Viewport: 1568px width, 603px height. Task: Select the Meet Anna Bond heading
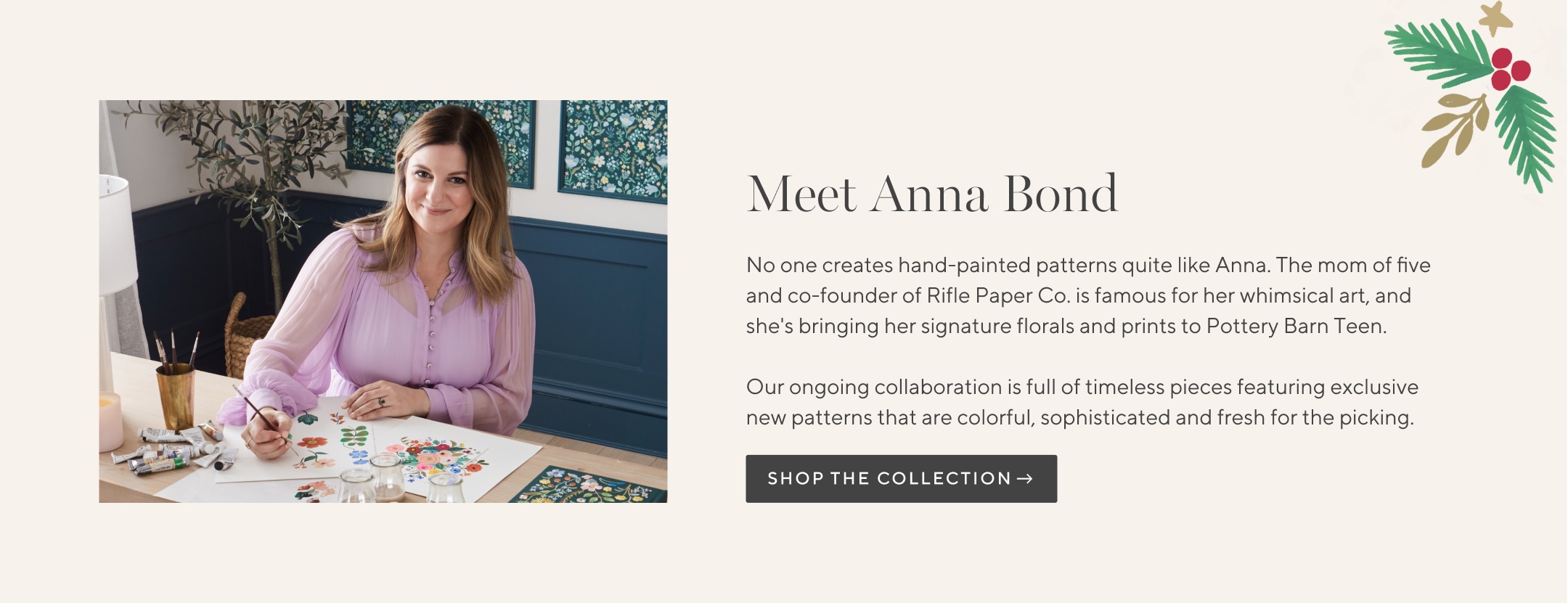[x=932, y=194]
